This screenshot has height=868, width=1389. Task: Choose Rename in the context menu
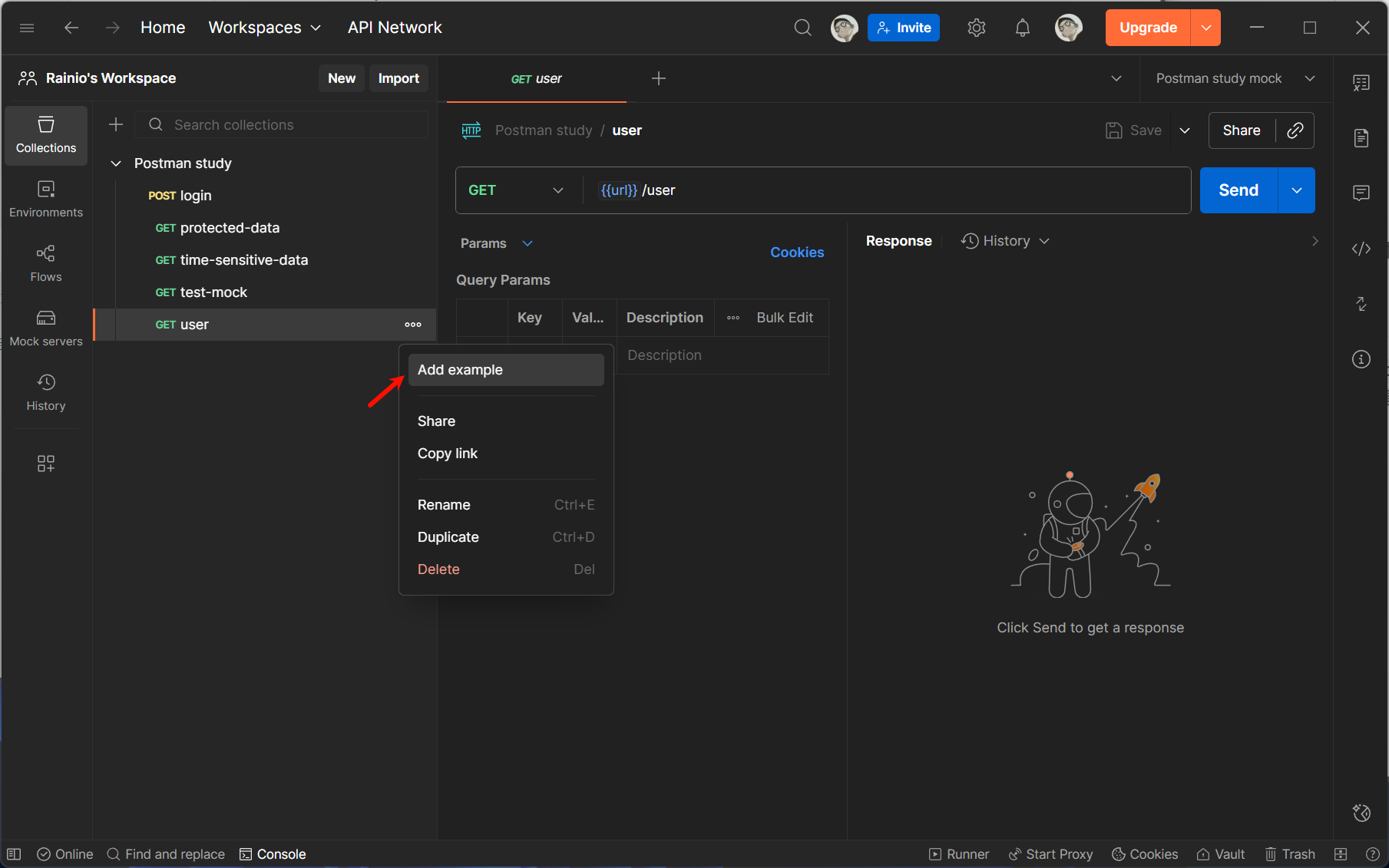point(506,505)
